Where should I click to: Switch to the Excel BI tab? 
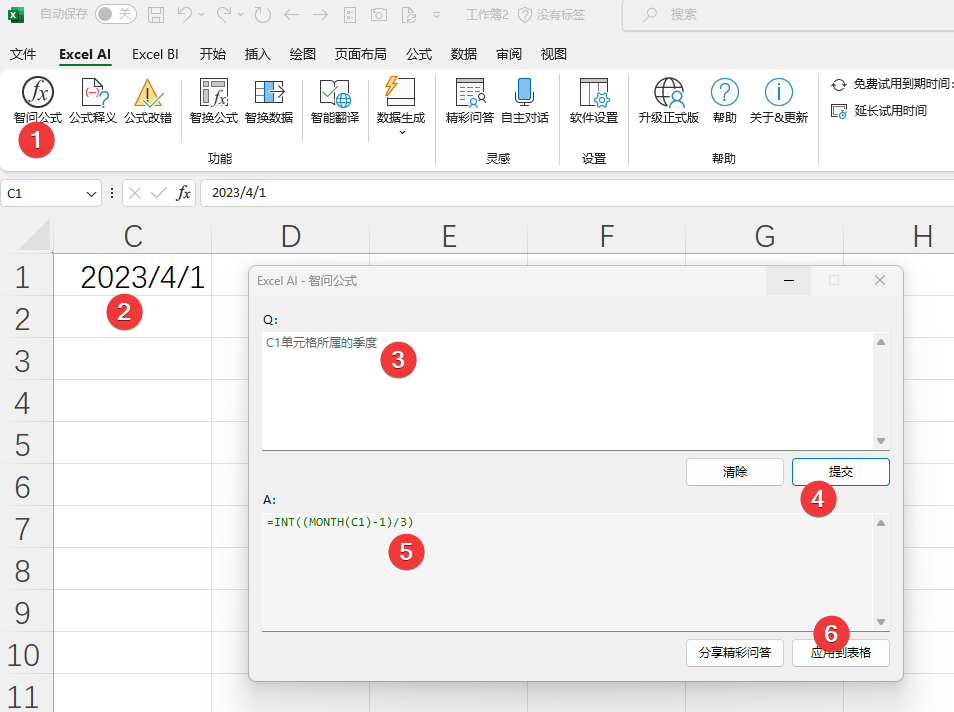pos(155,54)
